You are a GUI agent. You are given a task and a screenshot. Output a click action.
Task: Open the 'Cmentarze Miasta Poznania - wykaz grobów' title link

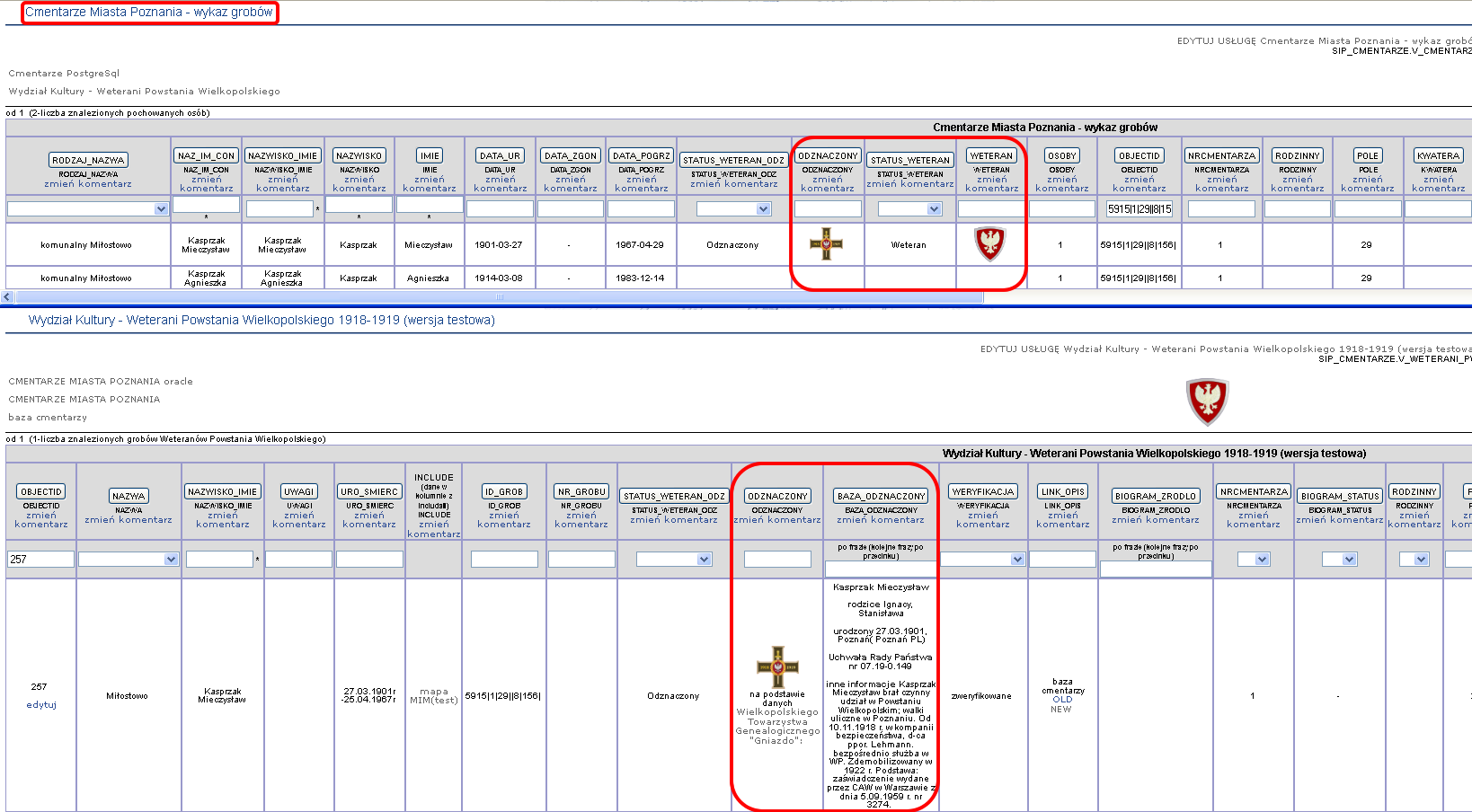149,13
